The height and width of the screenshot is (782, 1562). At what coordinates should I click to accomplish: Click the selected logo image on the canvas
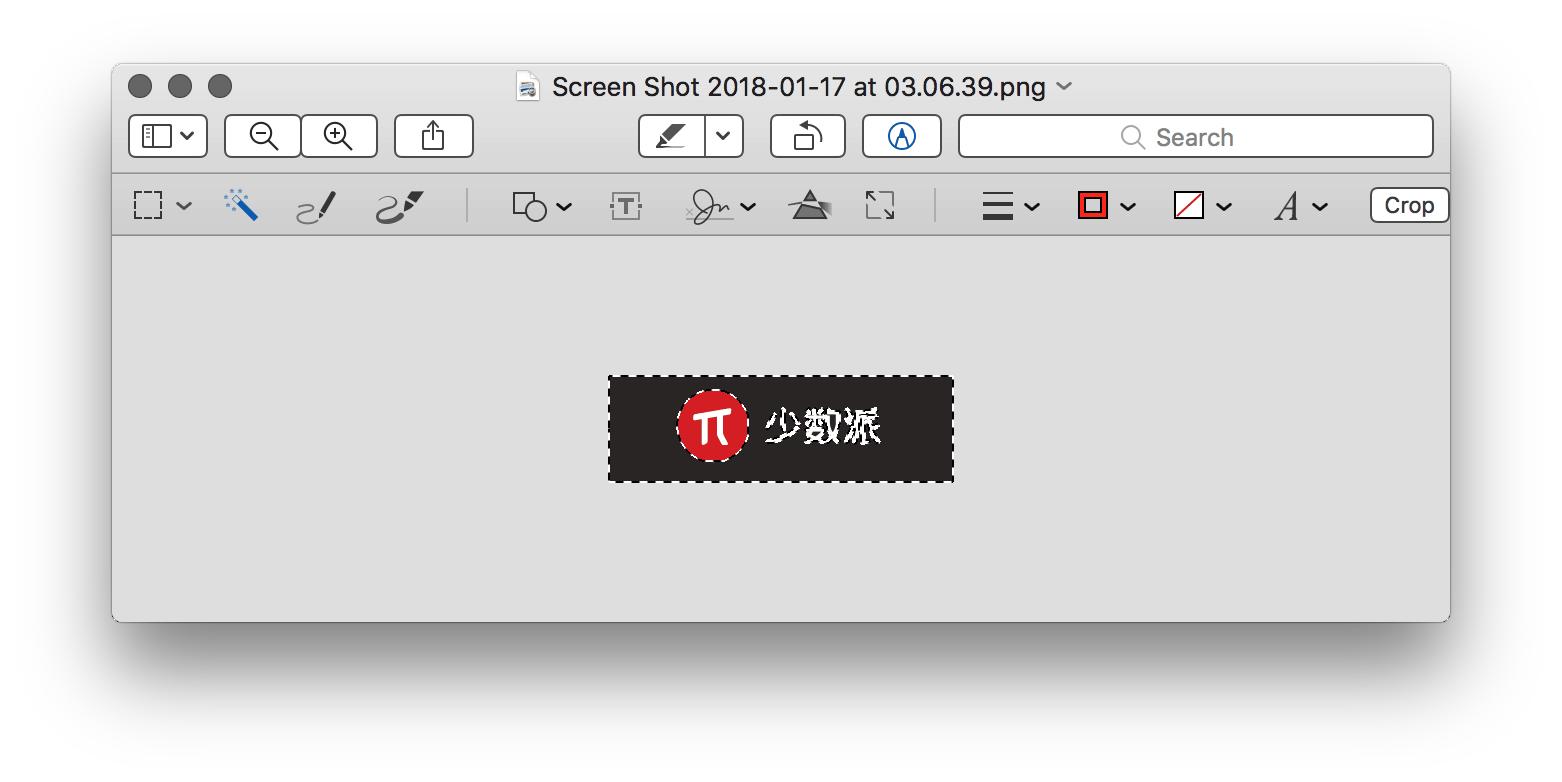pos(781,428)
